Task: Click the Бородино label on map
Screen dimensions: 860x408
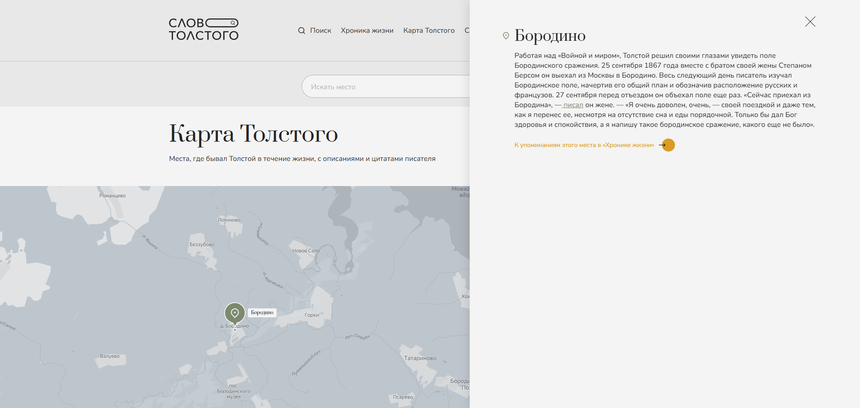Action: pos(262,313)
